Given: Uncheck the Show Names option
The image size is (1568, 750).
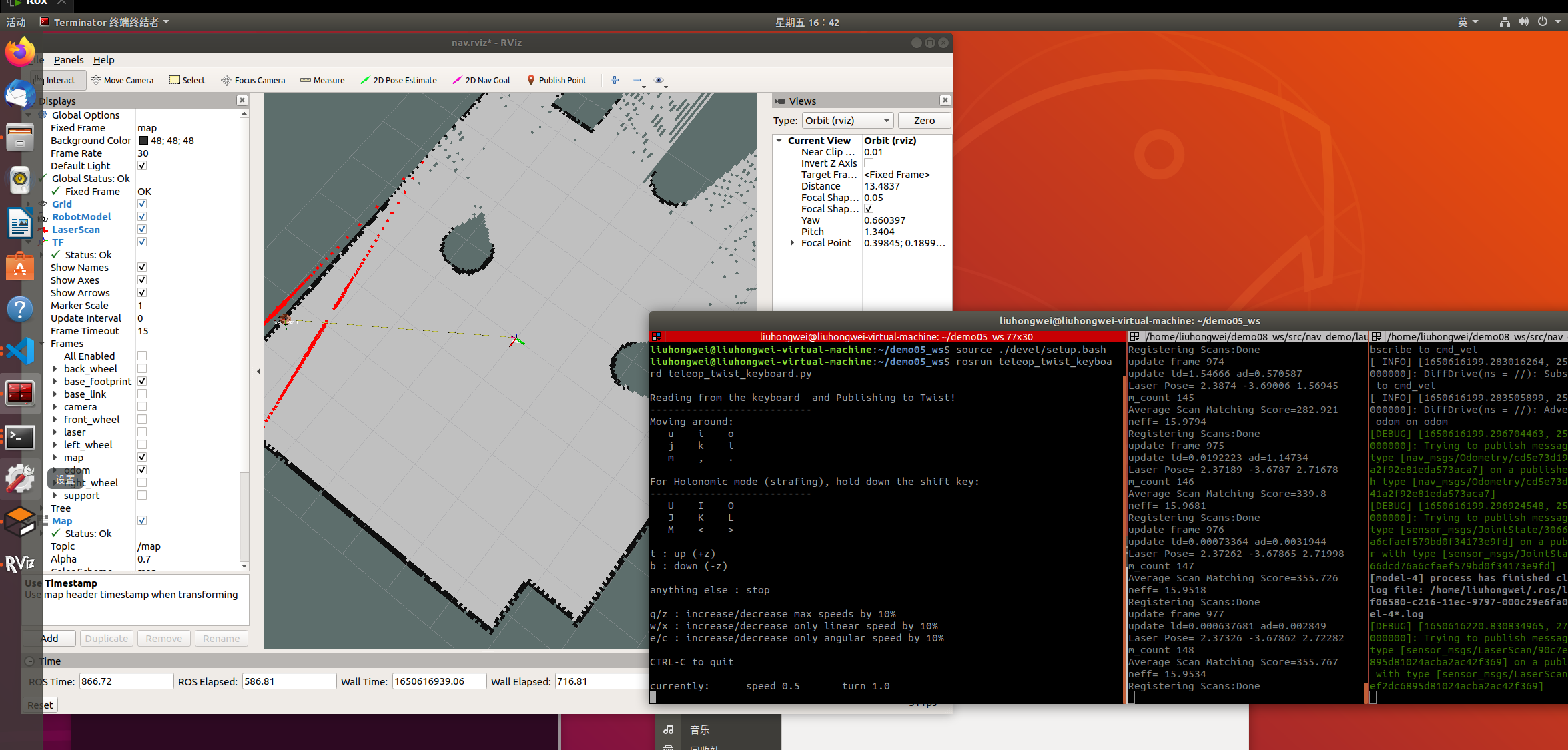Looking at the screenshot, I should [142, 268].
